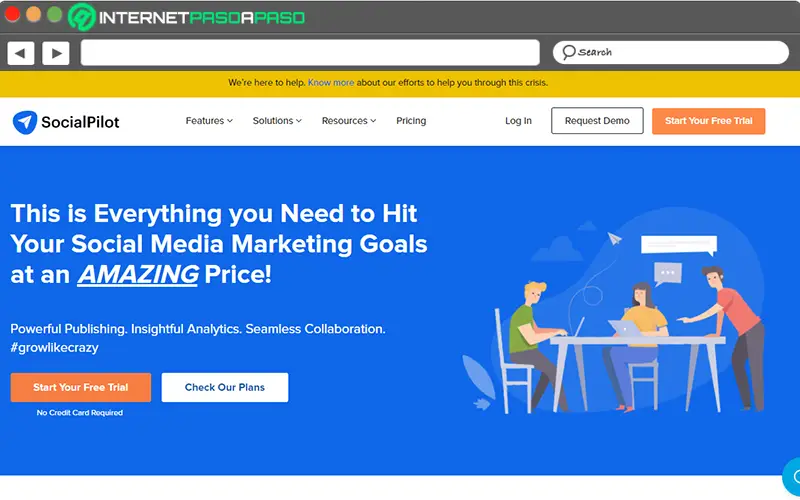The height and width of the screenshot is (500, 800).
Task: Click the browser back arrow button
Action: pyautogui.click(x=21, y=53)
